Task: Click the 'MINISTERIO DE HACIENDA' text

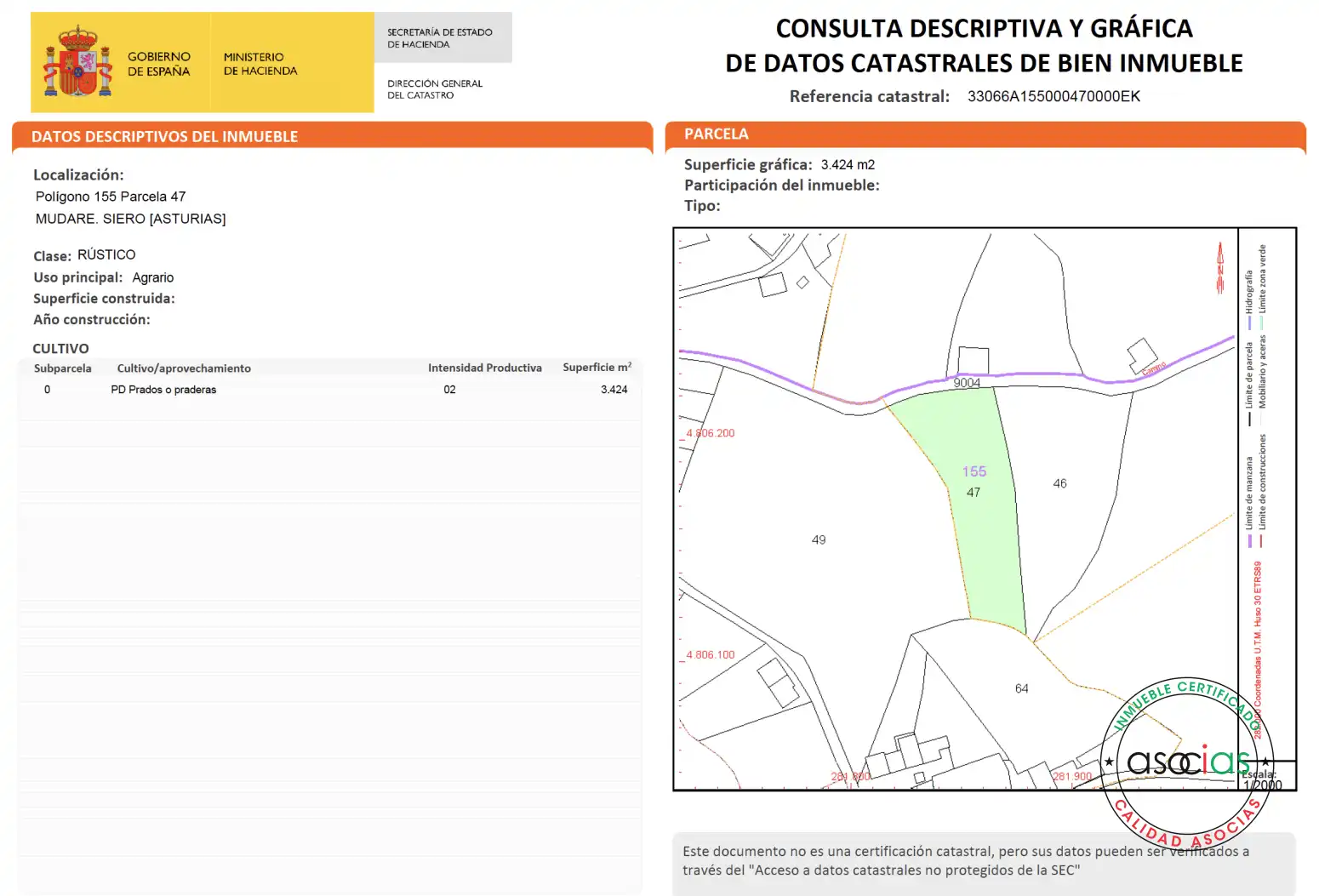Action: pos(260,64)
